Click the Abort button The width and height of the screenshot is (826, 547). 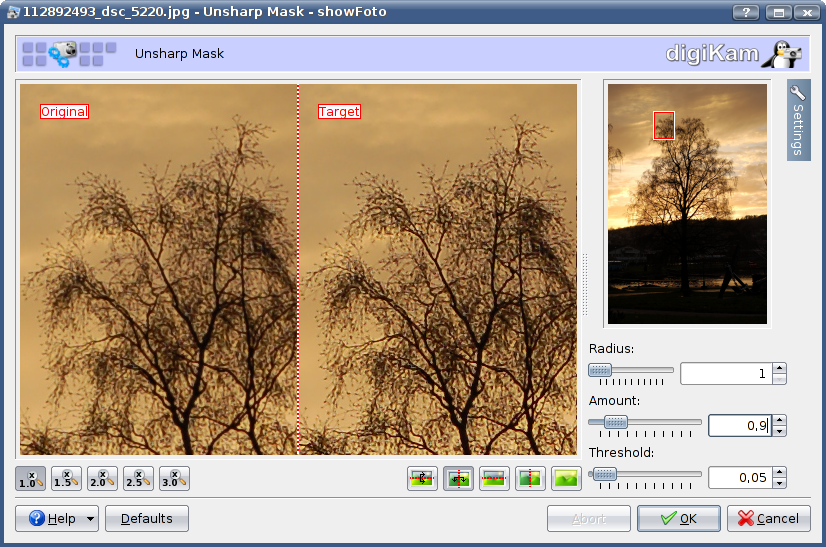pos(589,519)
